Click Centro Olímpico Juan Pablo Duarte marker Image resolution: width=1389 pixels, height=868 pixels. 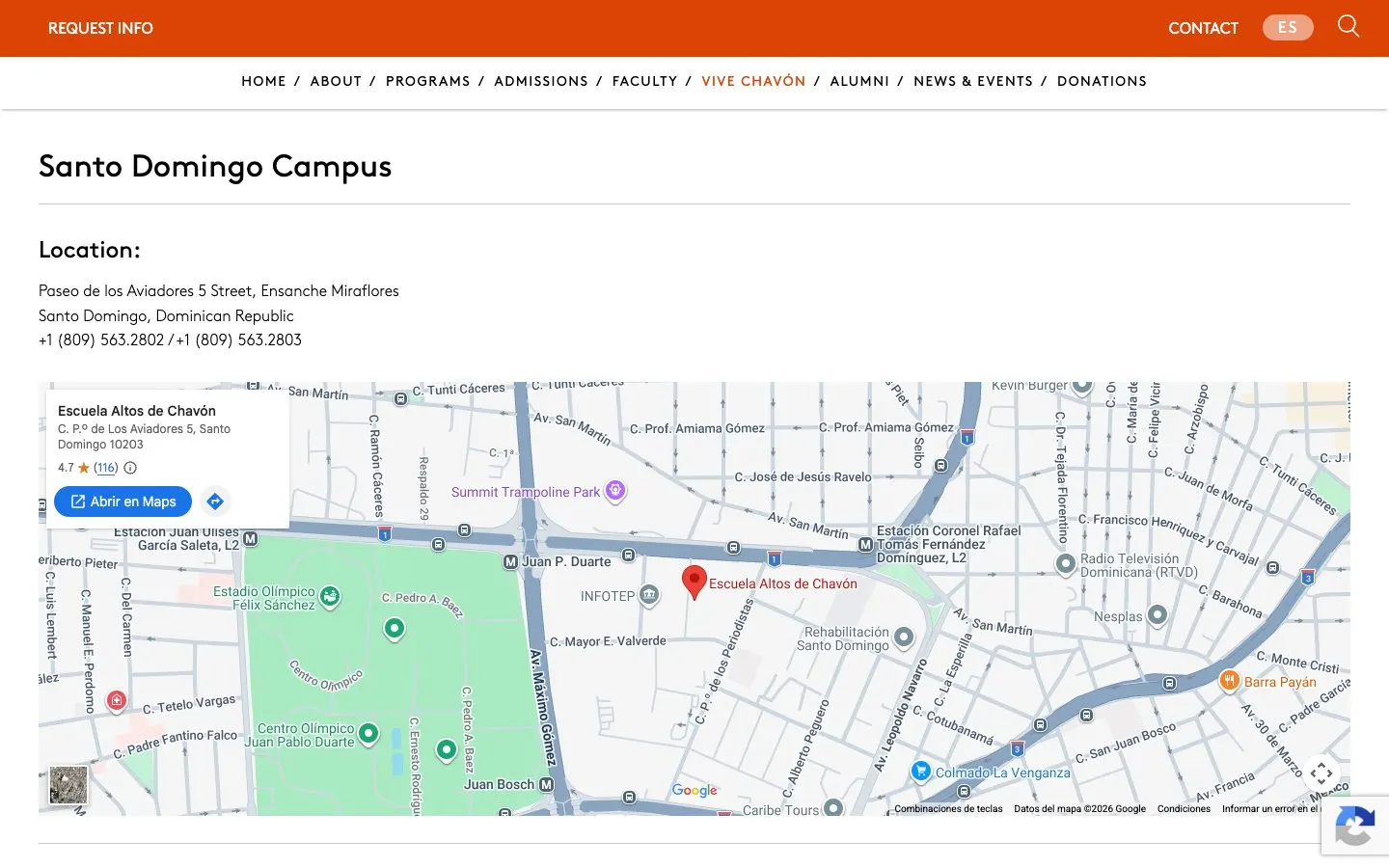click(x=368, y=735)
